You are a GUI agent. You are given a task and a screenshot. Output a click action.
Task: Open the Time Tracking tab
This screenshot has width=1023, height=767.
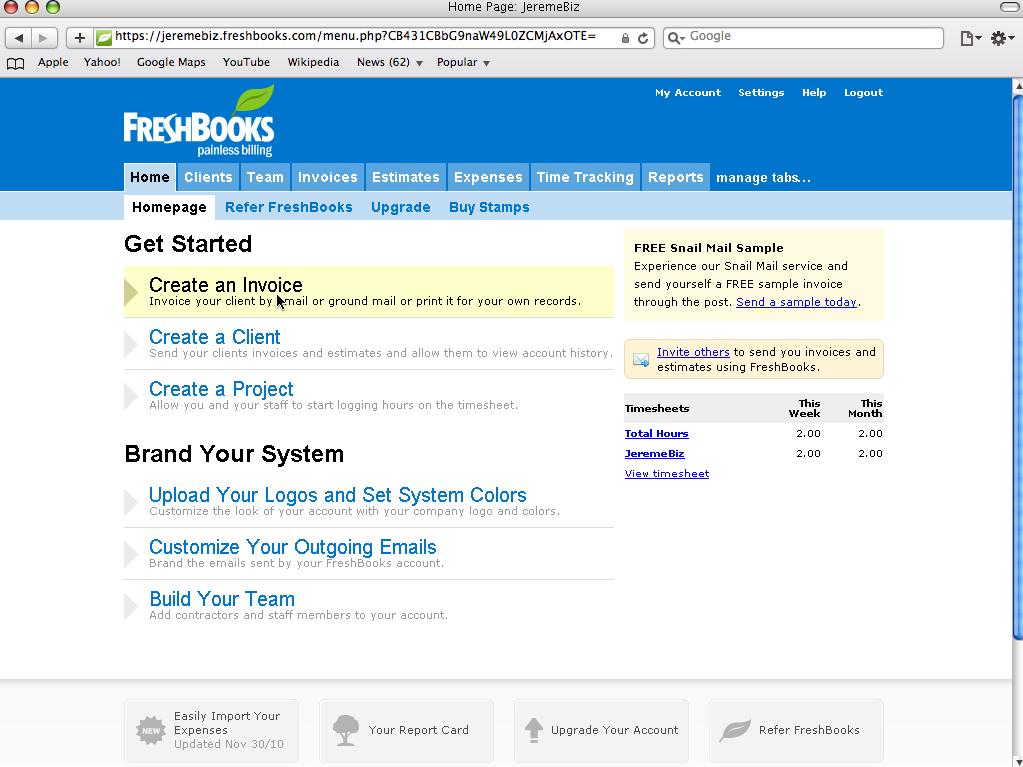(x=584, y=177)
